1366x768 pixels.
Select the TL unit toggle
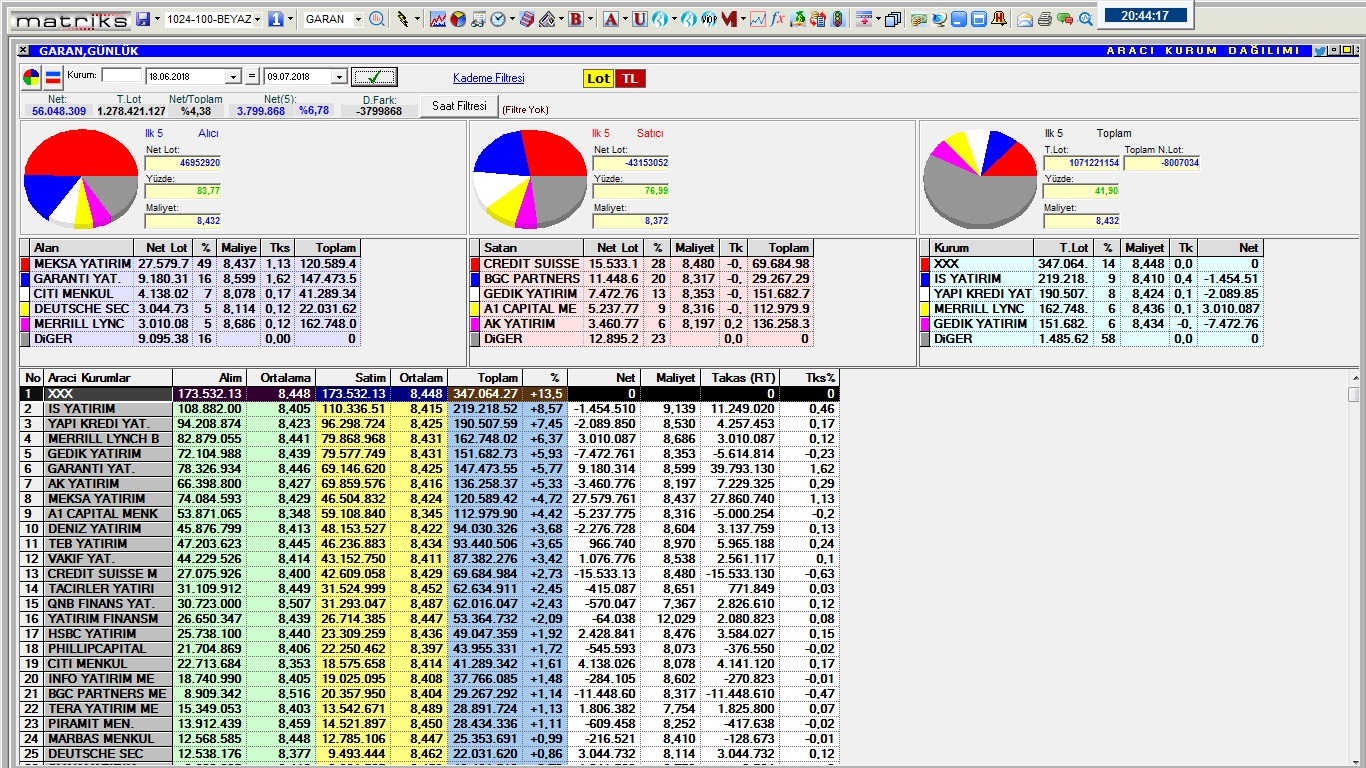630,78
